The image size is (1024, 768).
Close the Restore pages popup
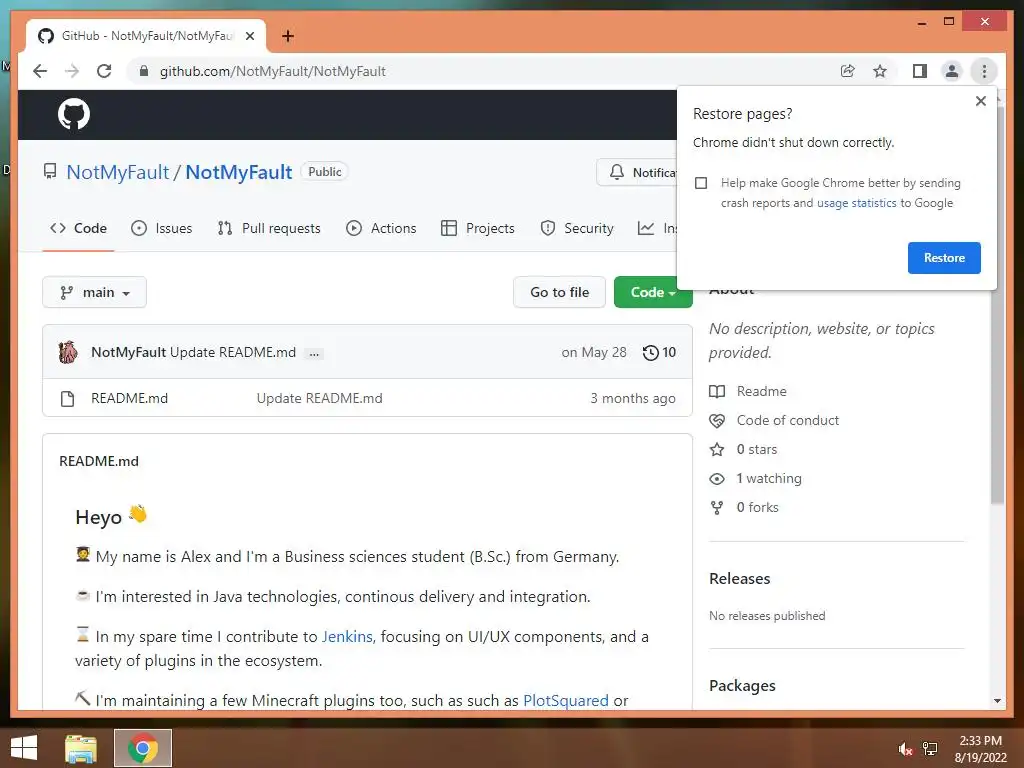[x=980, y=101]
